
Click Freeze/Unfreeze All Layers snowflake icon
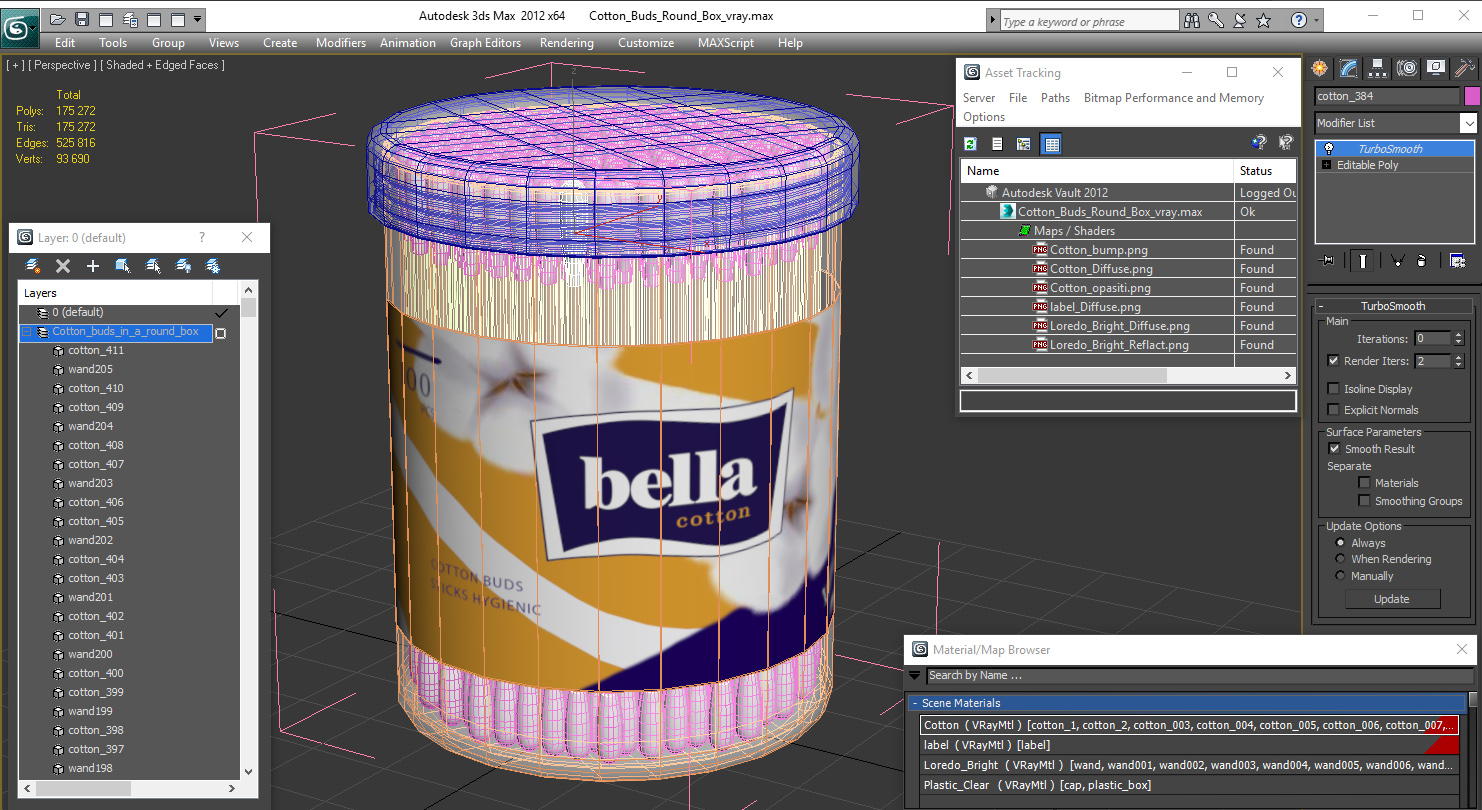coord(213,266)
